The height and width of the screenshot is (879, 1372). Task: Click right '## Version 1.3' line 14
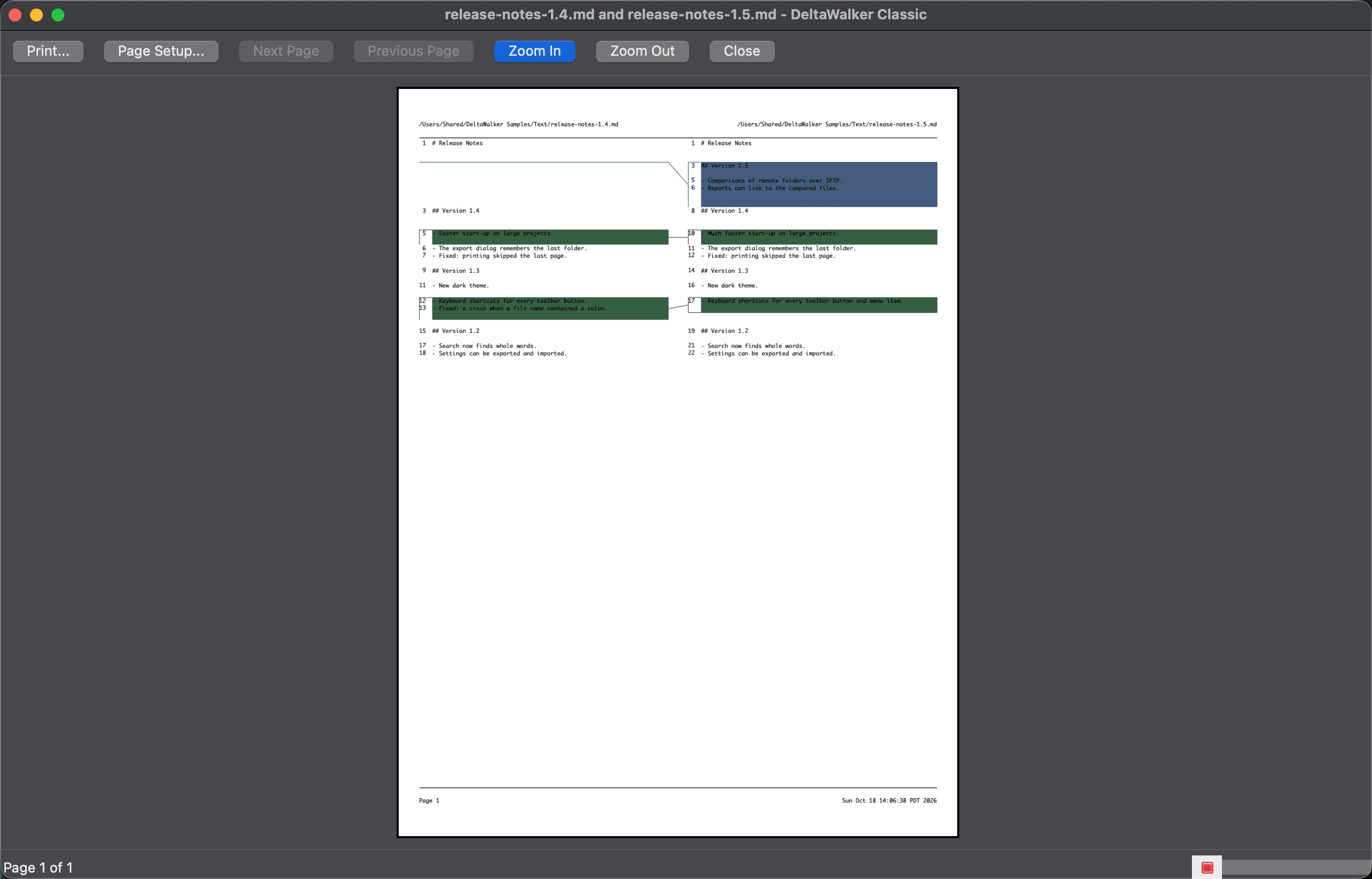(x=724, y=271)
